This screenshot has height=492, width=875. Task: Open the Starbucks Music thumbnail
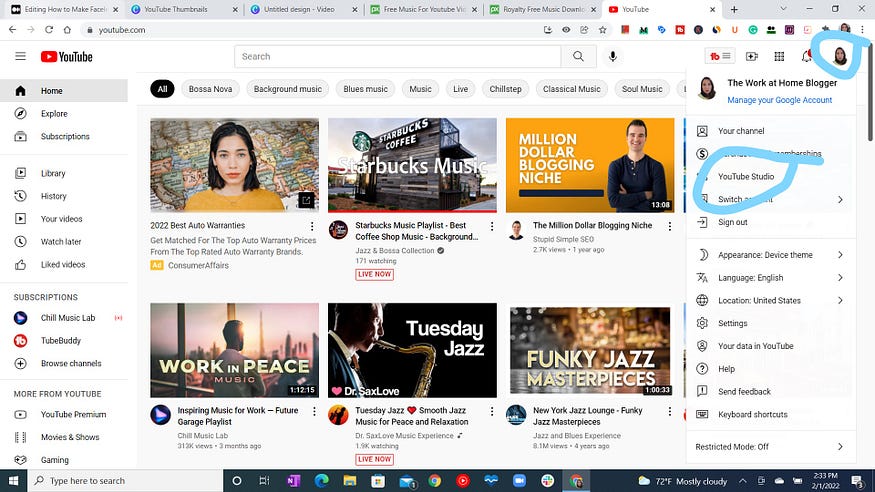[x=412, y=165]
